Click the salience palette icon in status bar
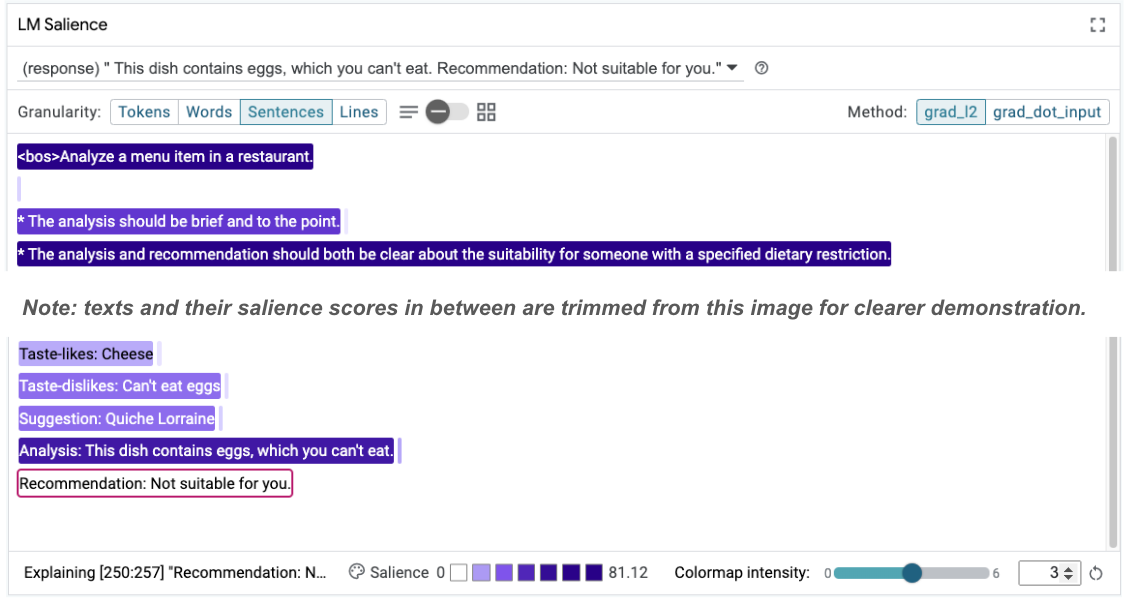 (356, 572)
